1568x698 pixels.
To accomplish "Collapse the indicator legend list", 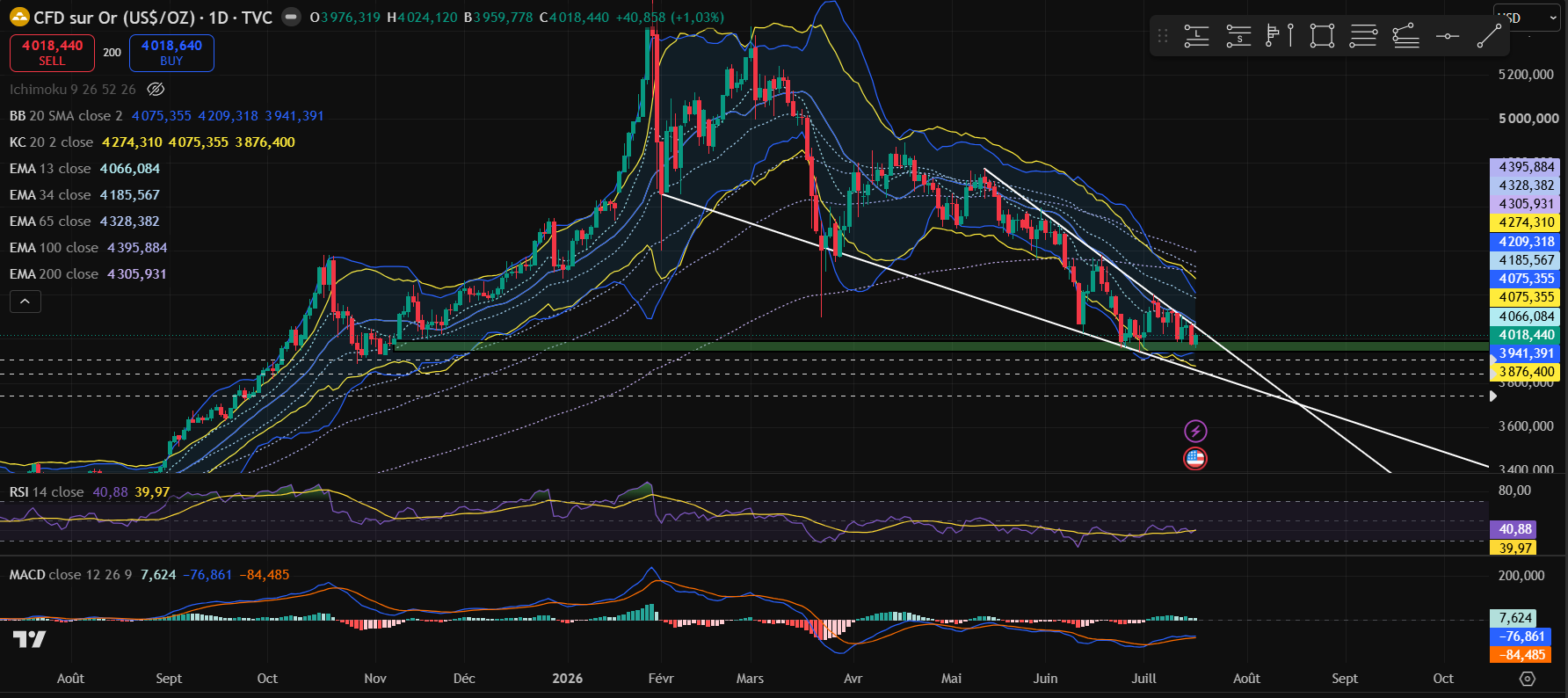I will pyautogui.click(x=25, y=302).
